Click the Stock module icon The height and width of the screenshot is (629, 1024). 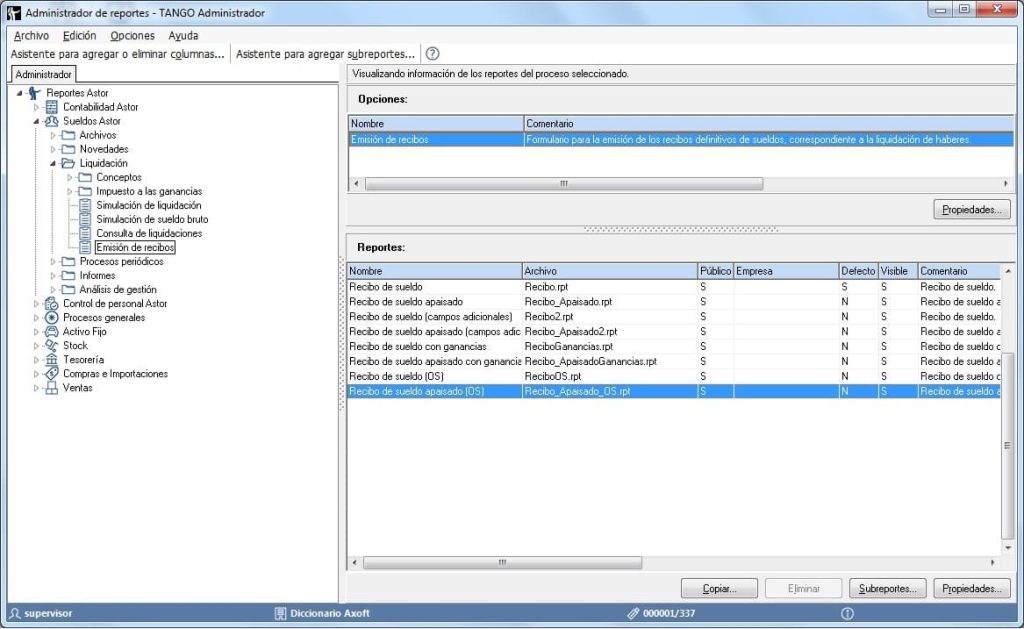click(52, 346)
